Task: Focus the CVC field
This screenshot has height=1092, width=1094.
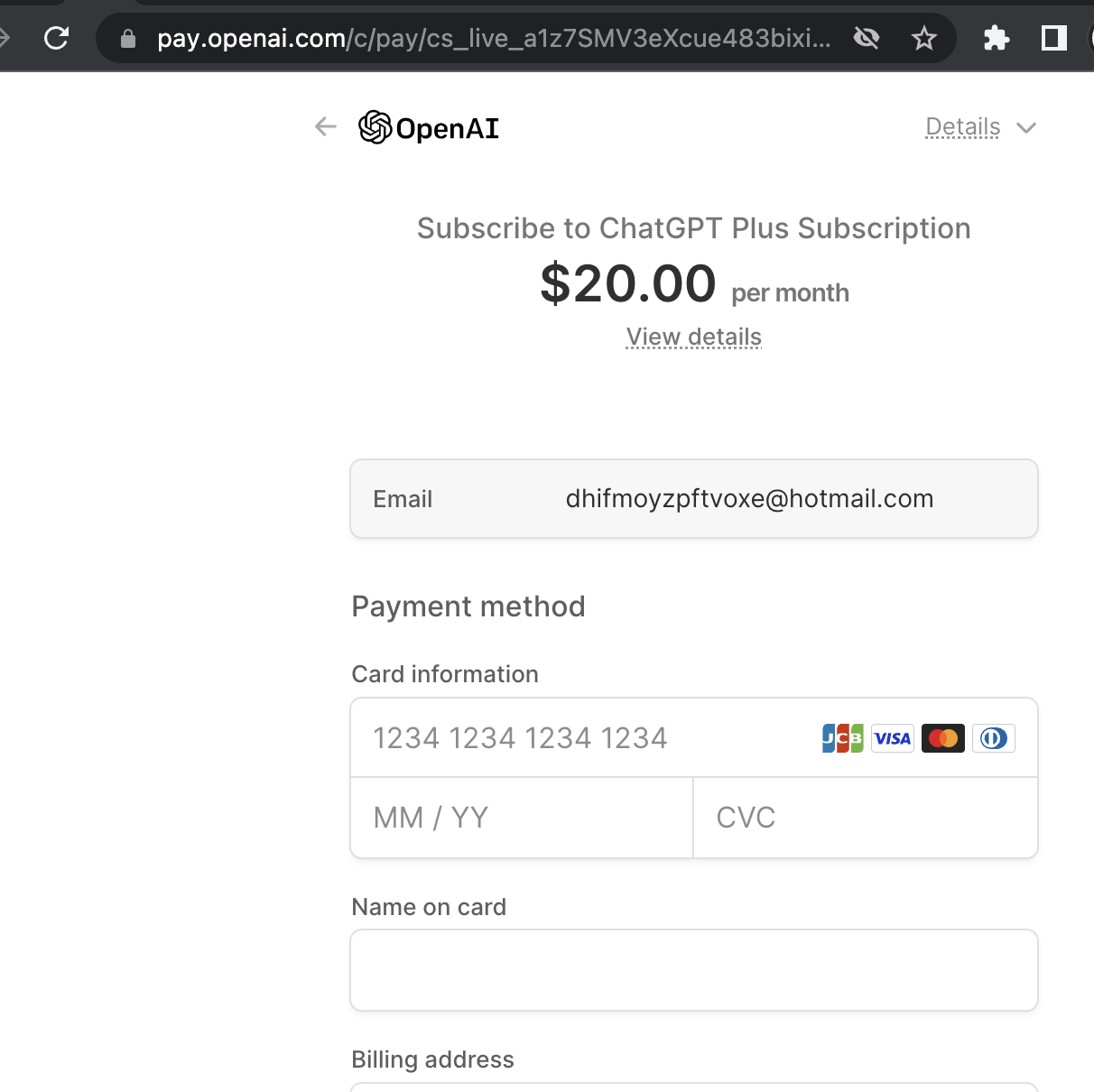Action: tap(866, 818)
